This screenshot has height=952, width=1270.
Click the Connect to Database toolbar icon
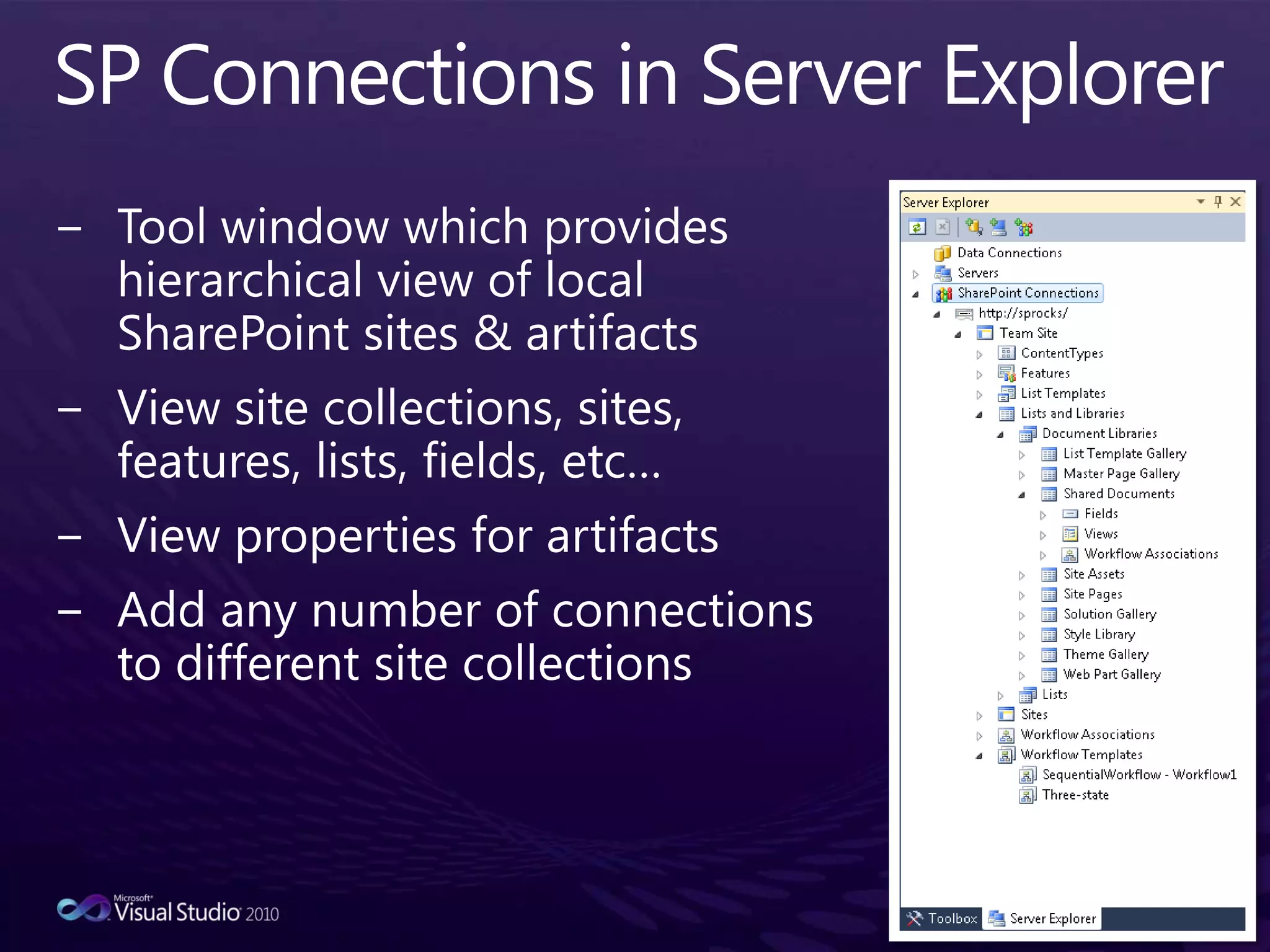pyautogui.click(x=974, y=227)
